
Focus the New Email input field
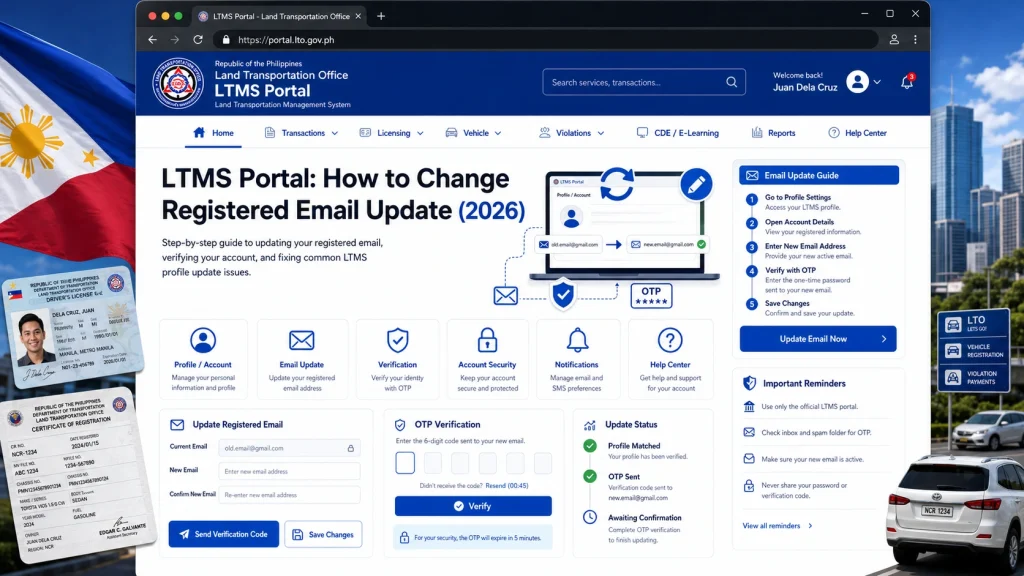click(289, 471)
